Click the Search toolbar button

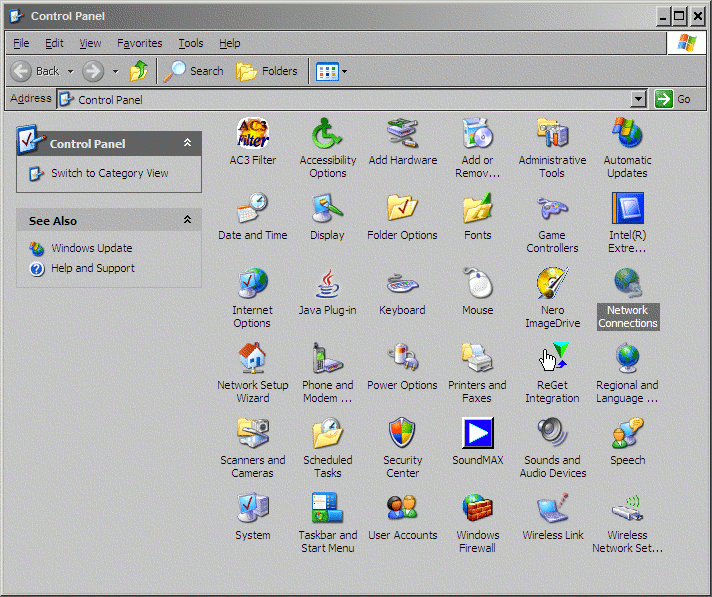coord(193,71)
